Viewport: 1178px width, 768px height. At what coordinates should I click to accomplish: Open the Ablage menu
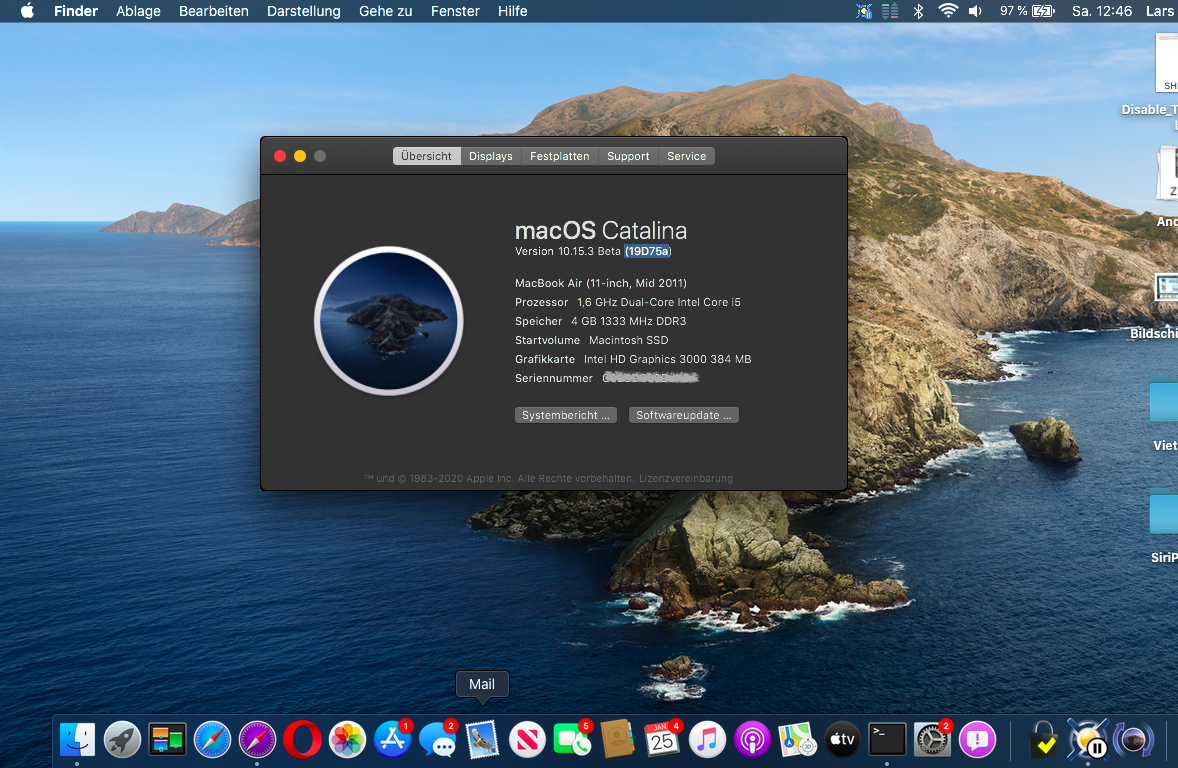tap(138, 11)
